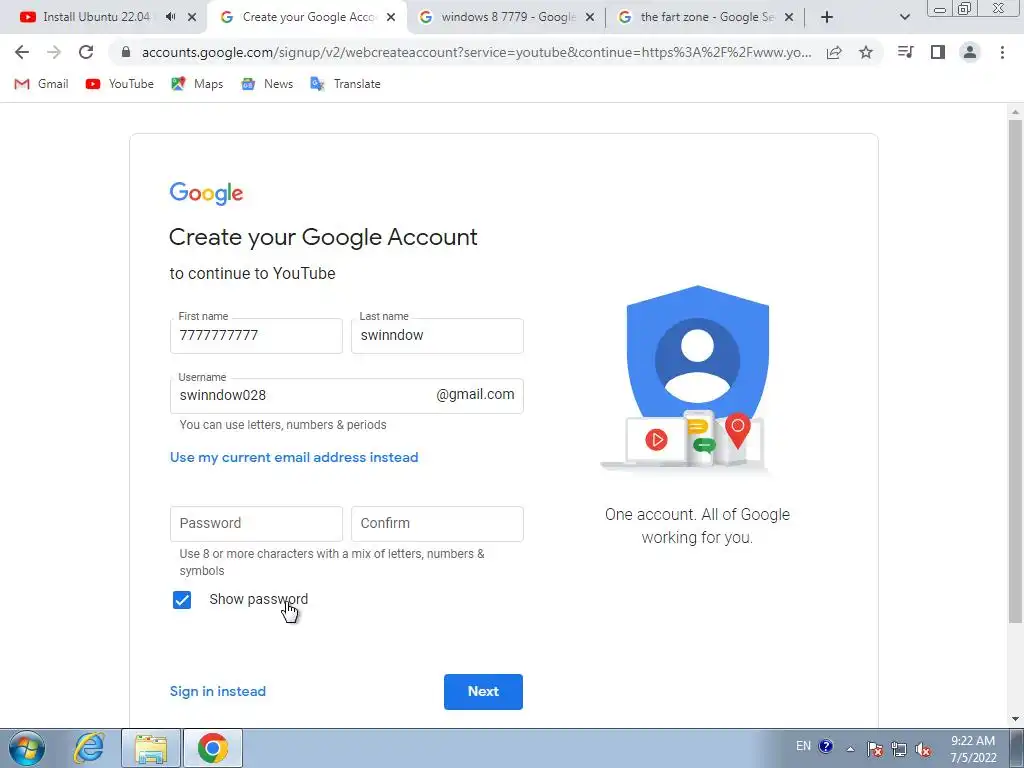Switch to the fart zone Google Search tab
The width and height of the screenshot is (1024, 768).
pyautogui.click(x=705, y=18)
